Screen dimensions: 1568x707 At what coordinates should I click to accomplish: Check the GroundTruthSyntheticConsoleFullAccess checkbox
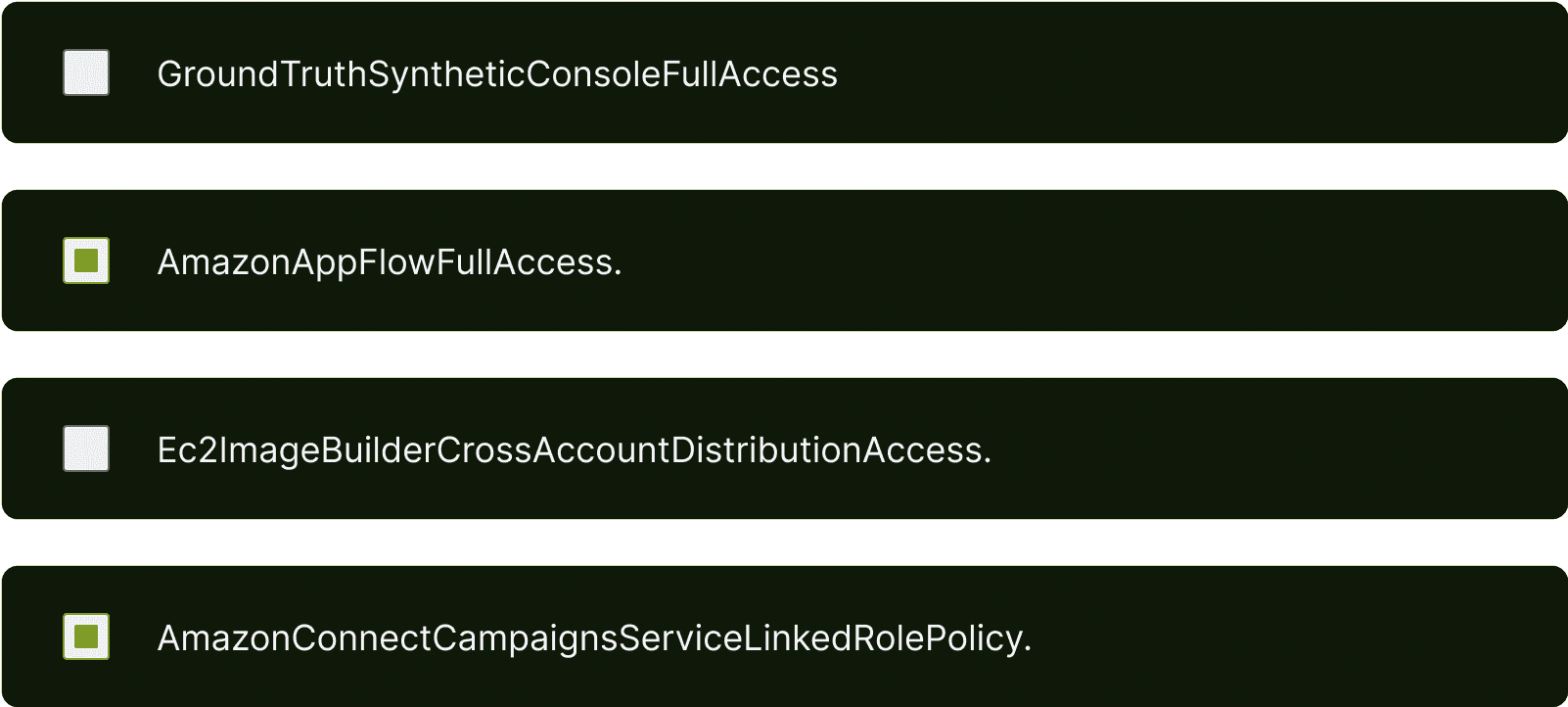pyautogui.click(x=86, y=72)
